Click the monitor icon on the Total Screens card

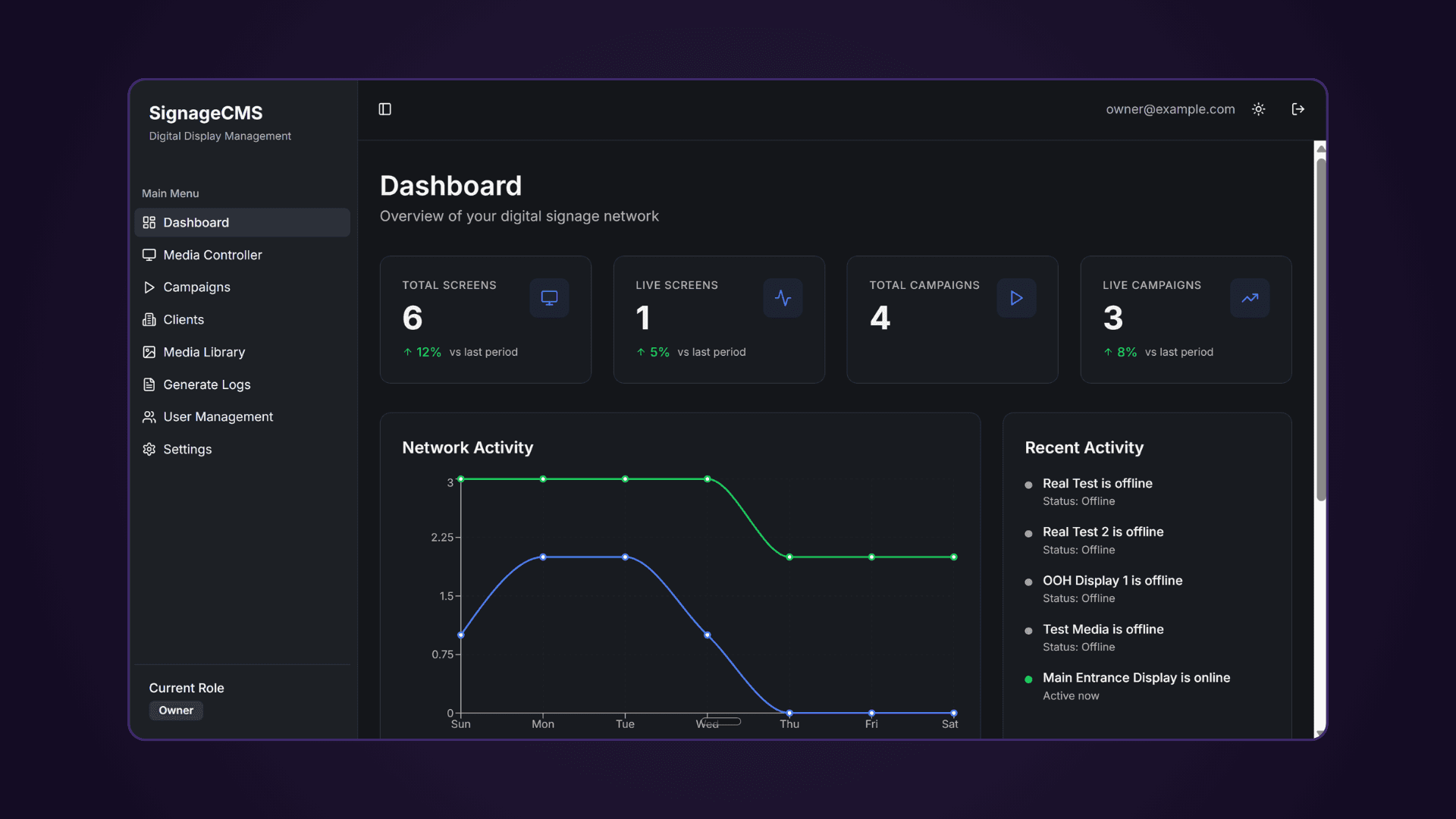tap(549, 297)
